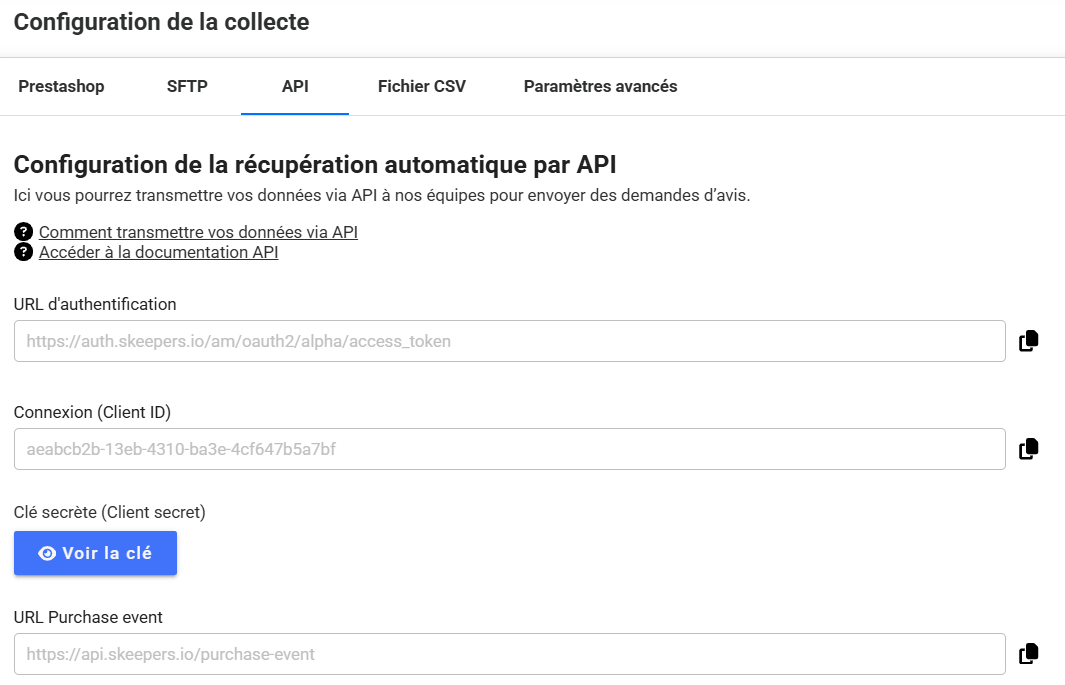1065x685 pixels.
Task: Select the URL Purchase event field
Action: (x=509, y=654)
